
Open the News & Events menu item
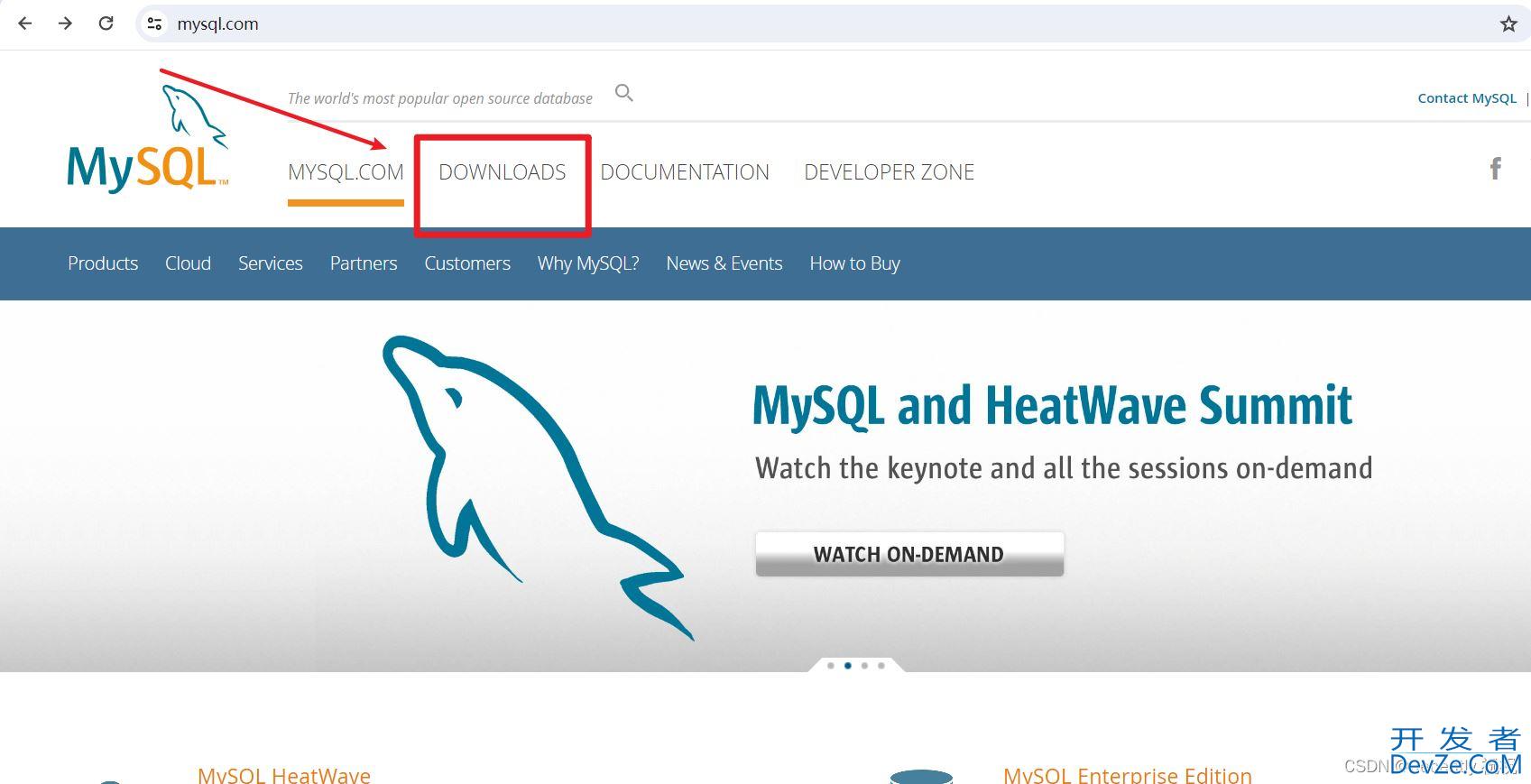point(724,263)
